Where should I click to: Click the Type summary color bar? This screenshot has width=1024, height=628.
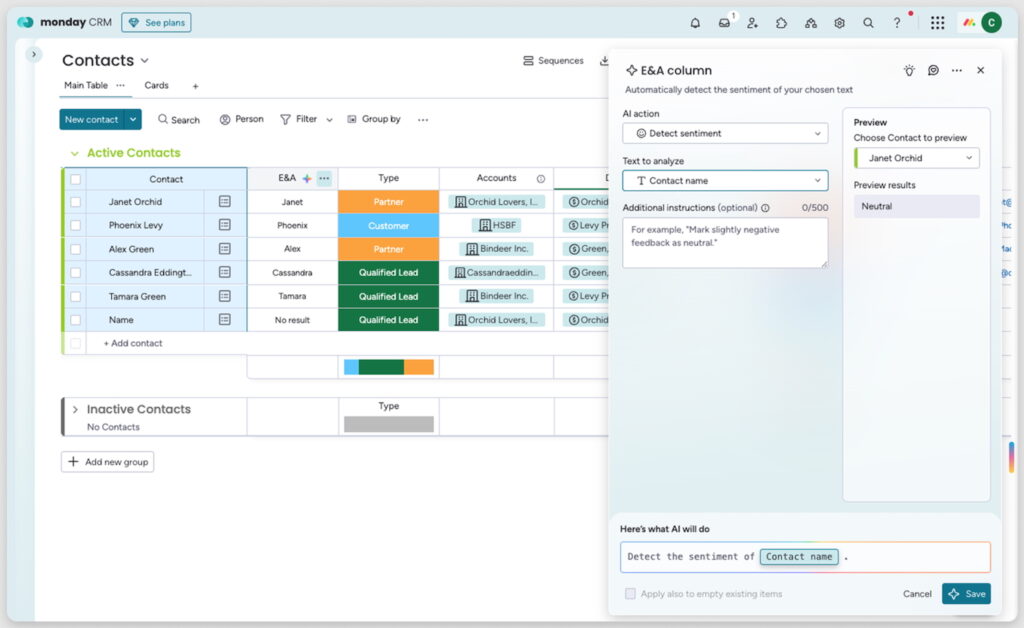tap(389, 368)
